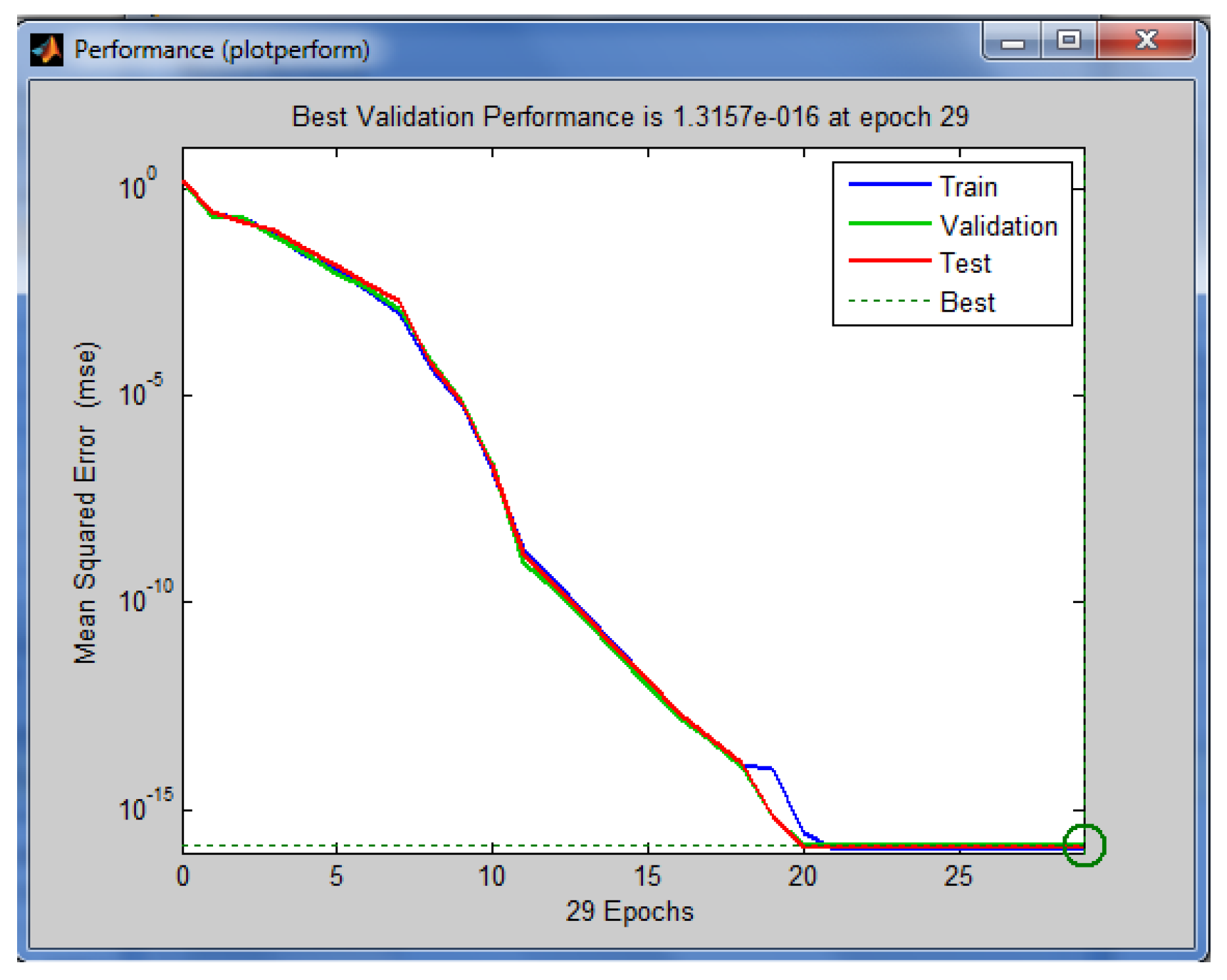
Task: Click the dashed green Best line sample
Action: pyautogui.click(x=890, y=301)
